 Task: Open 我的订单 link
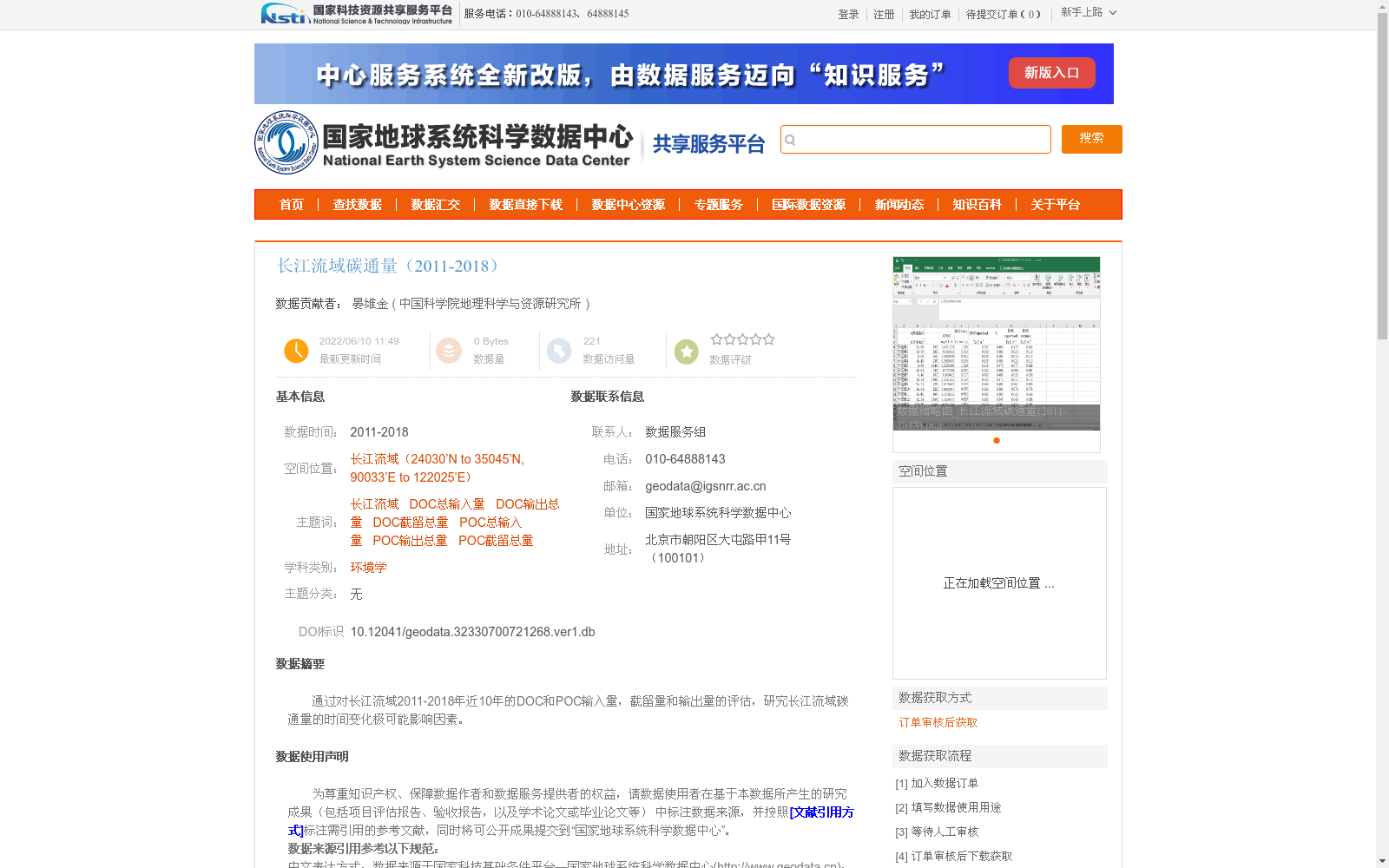930,15
